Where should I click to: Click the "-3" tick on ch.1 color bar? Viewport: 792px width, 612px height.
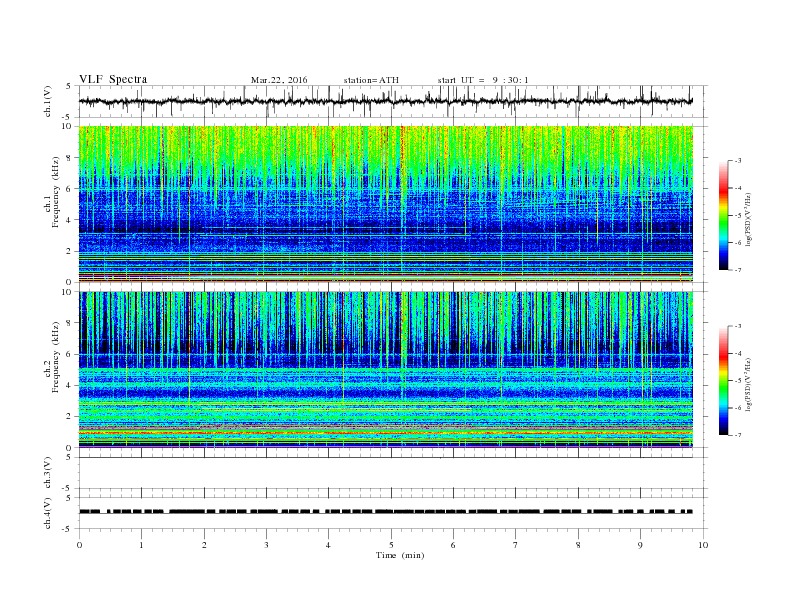point(737,161)
